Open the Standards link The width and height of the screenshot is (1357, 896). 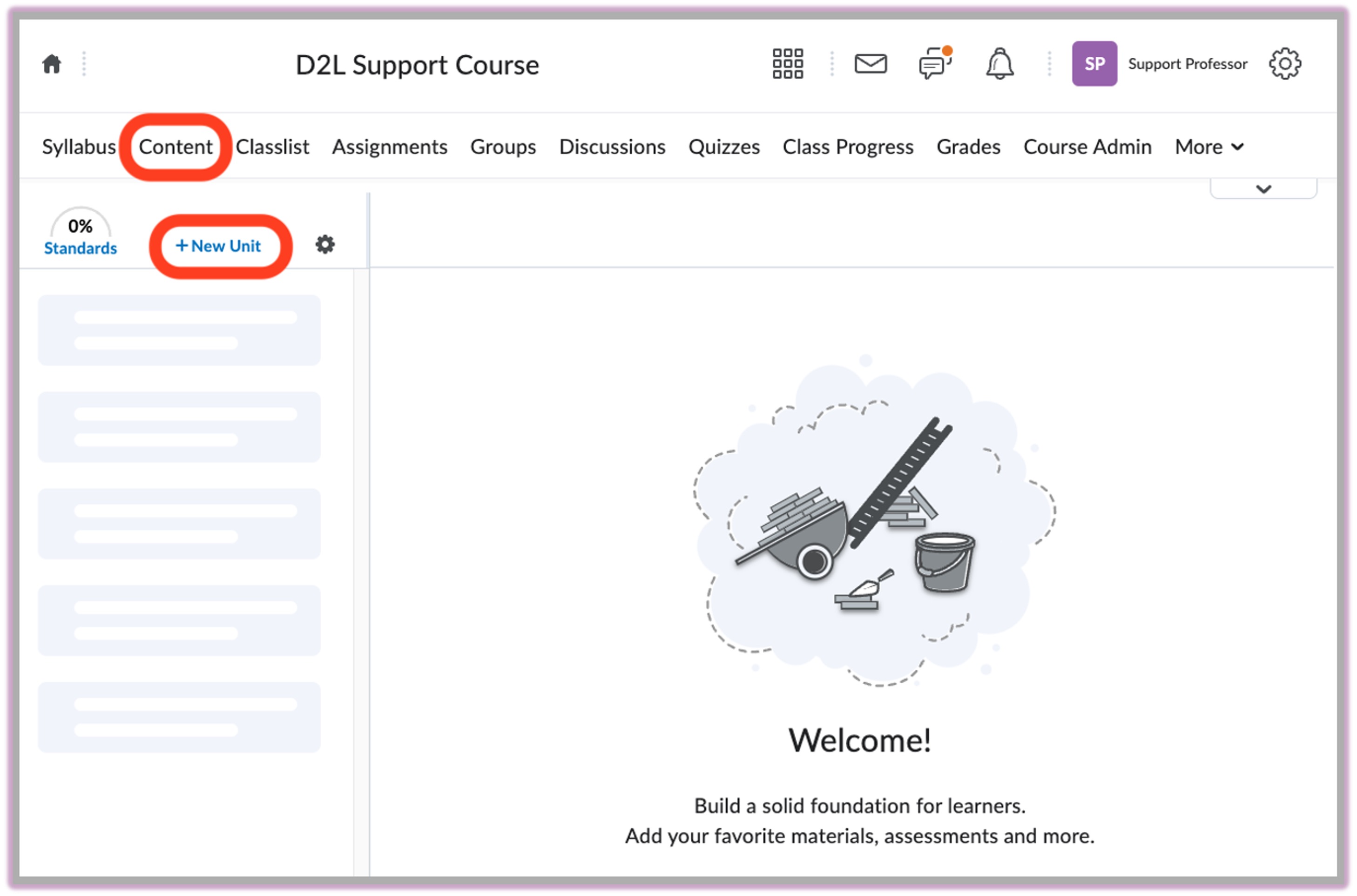[81, 249]
